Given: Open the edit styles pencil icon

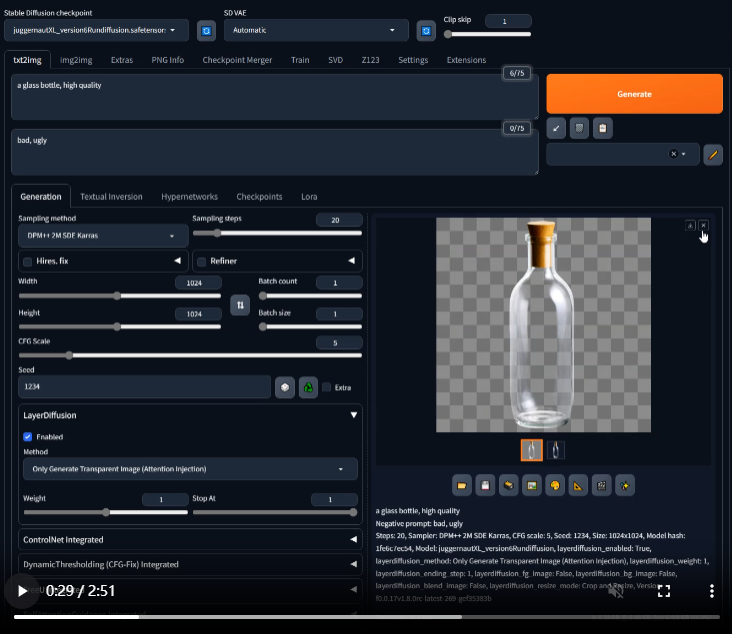Looking at the screenshot, I should 713,155.
